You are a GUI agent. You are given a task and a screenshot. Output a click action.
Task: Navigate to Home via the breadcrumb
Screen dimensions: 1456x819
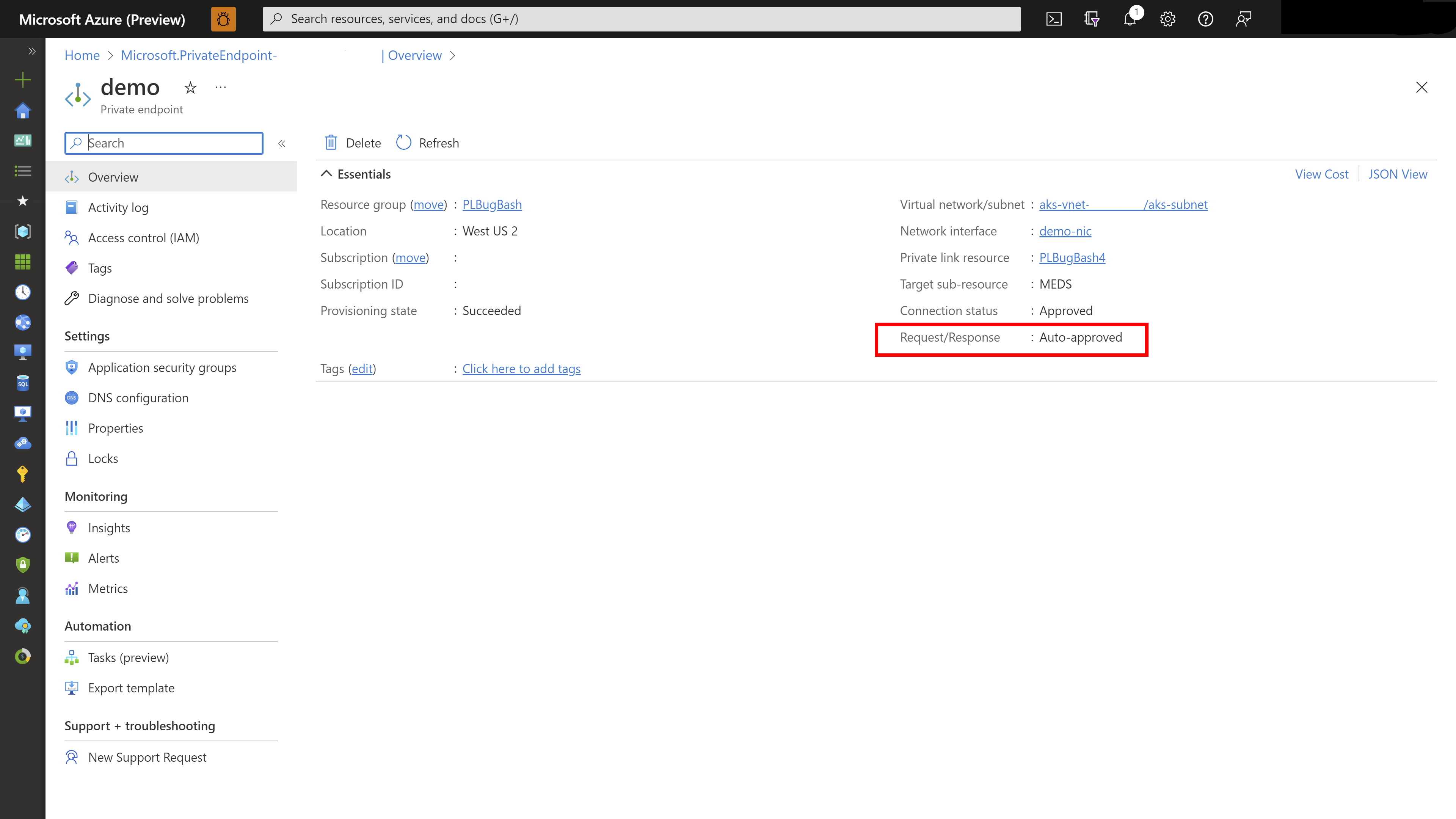(82, 55)
